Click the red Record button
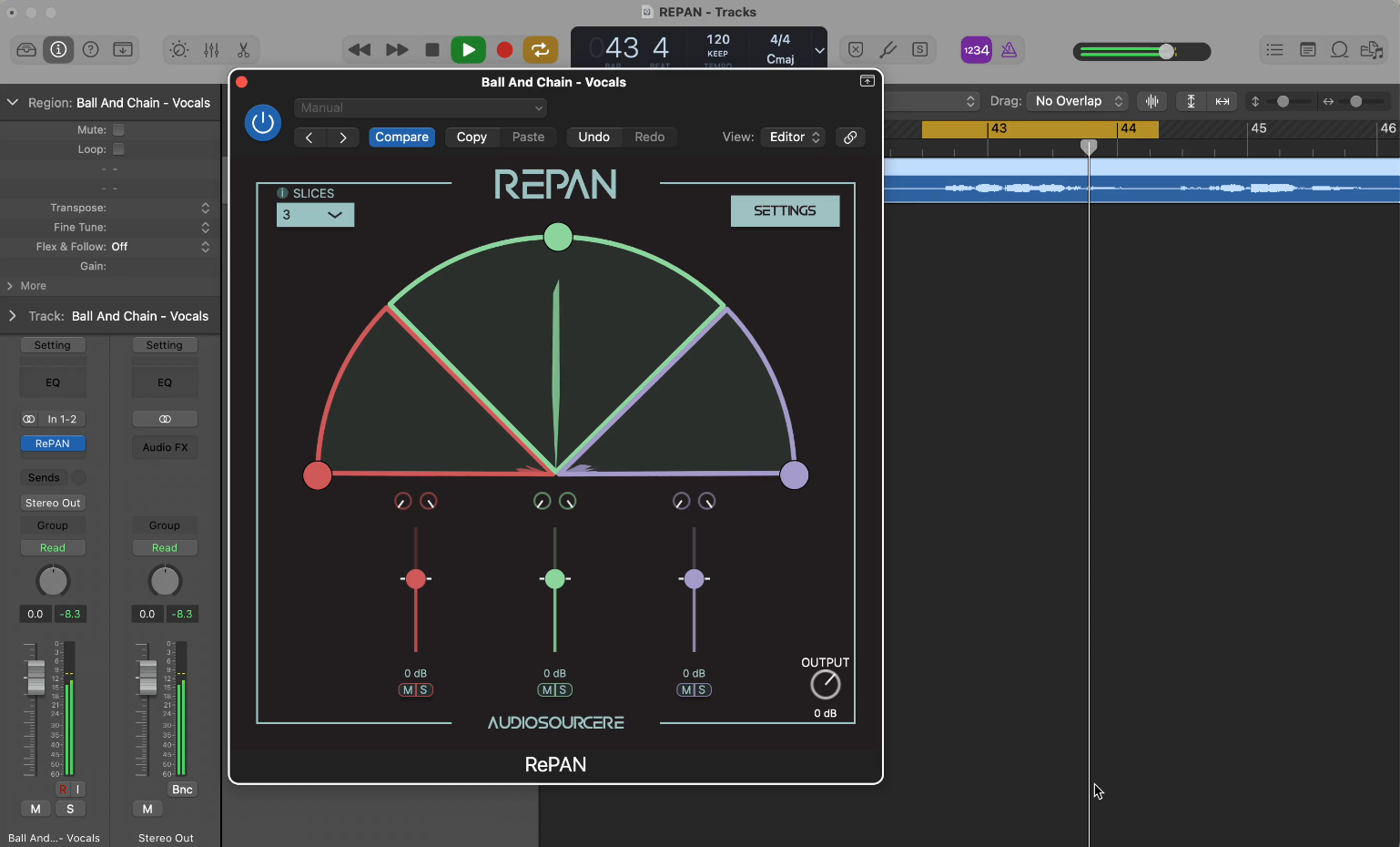1400x847 pixels. tap(504, 49)
